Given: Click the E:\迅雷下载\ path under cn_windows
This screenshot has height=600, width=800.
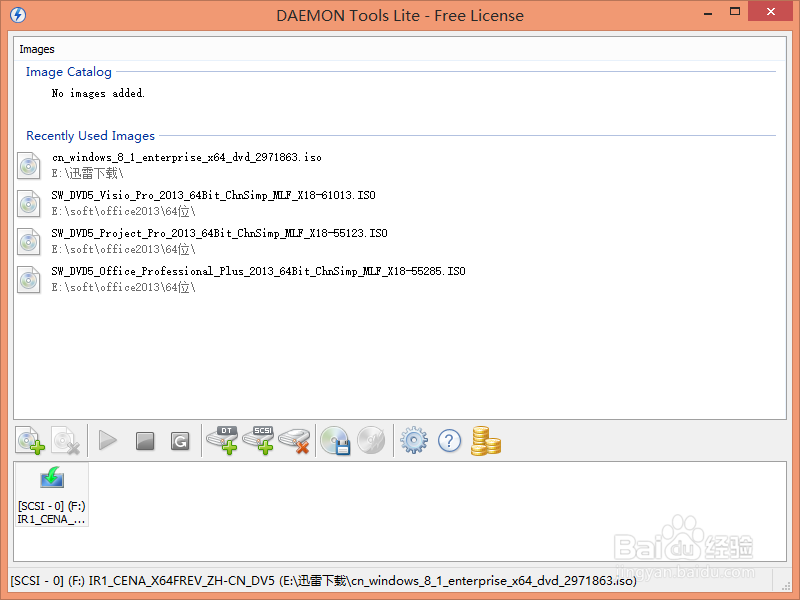Looking at the screenshot, I should click(87, 173).
